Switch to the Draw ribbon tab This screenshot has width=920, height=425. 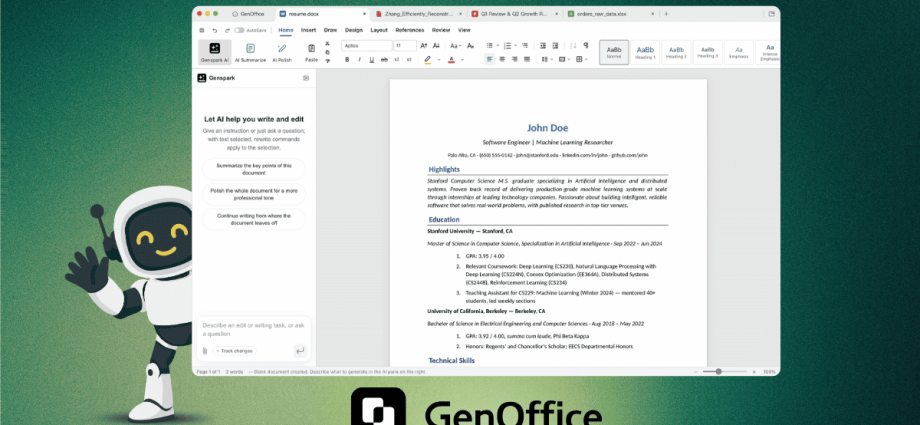click(330, 30)
